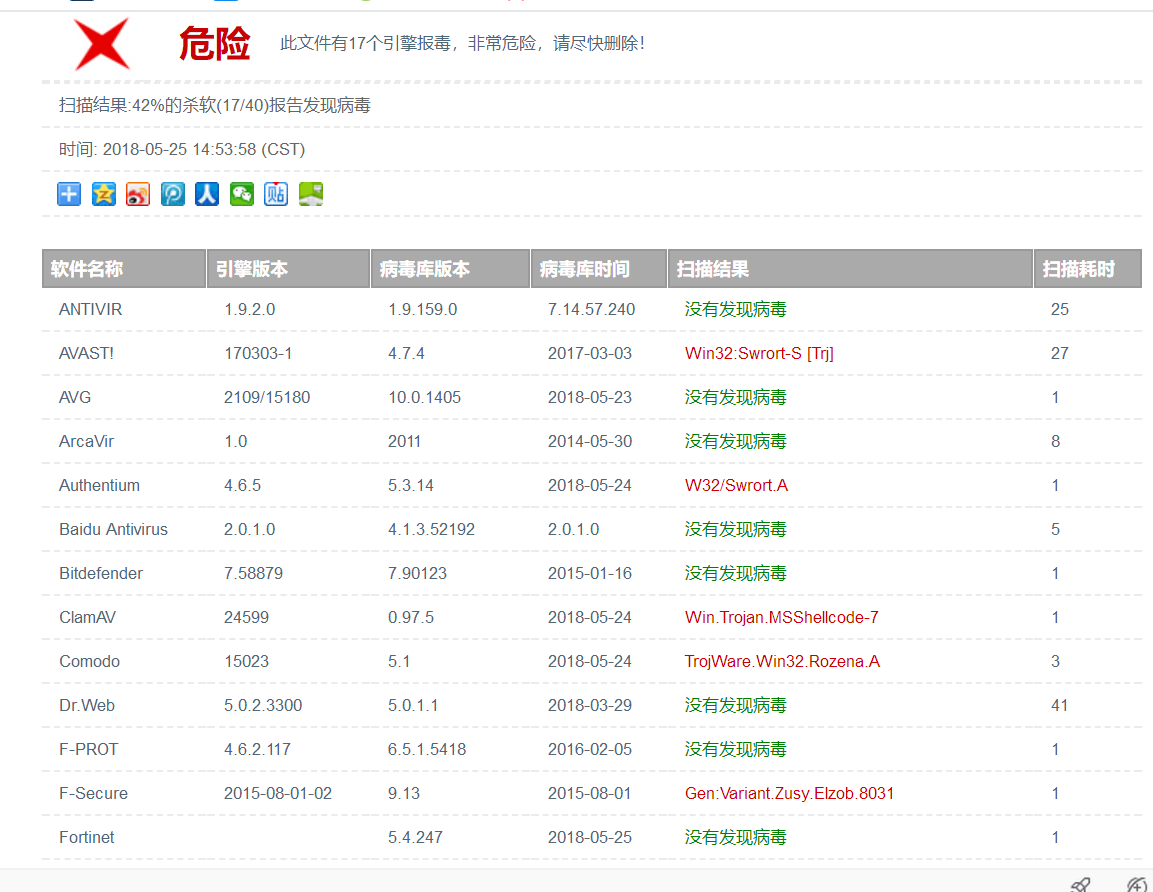Click the 病毒库版本 column header
This screenshot has height=892, width=1153.
click(x=450, y=268)
